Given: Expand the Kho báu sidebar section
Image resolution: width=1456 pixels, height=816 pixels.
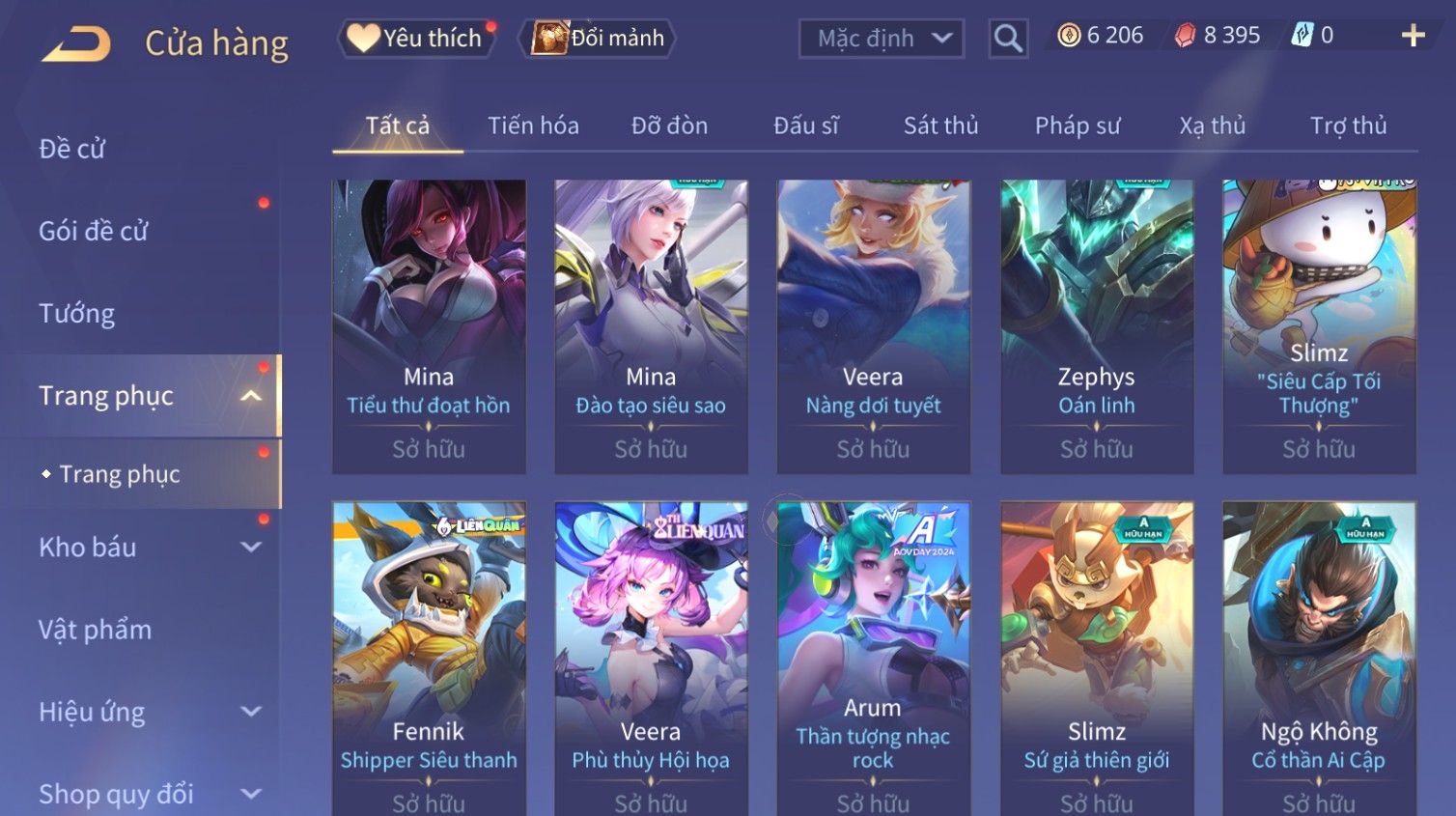Looking at the screenshot, I should tap(251, 548).
